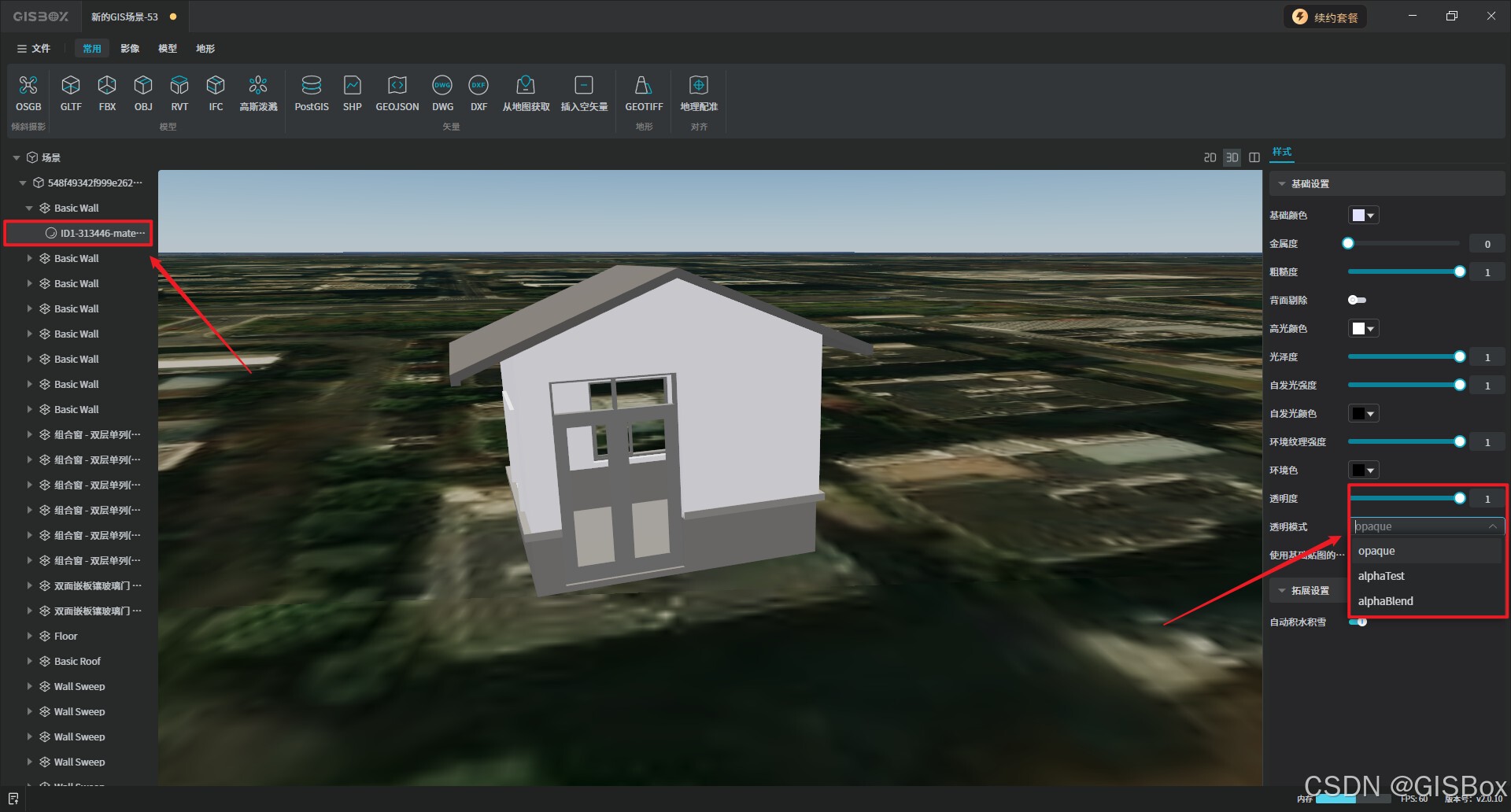Click the 插入空矢量 tool
Viewport: 1511px width, 812px height.
pos(584,93)
